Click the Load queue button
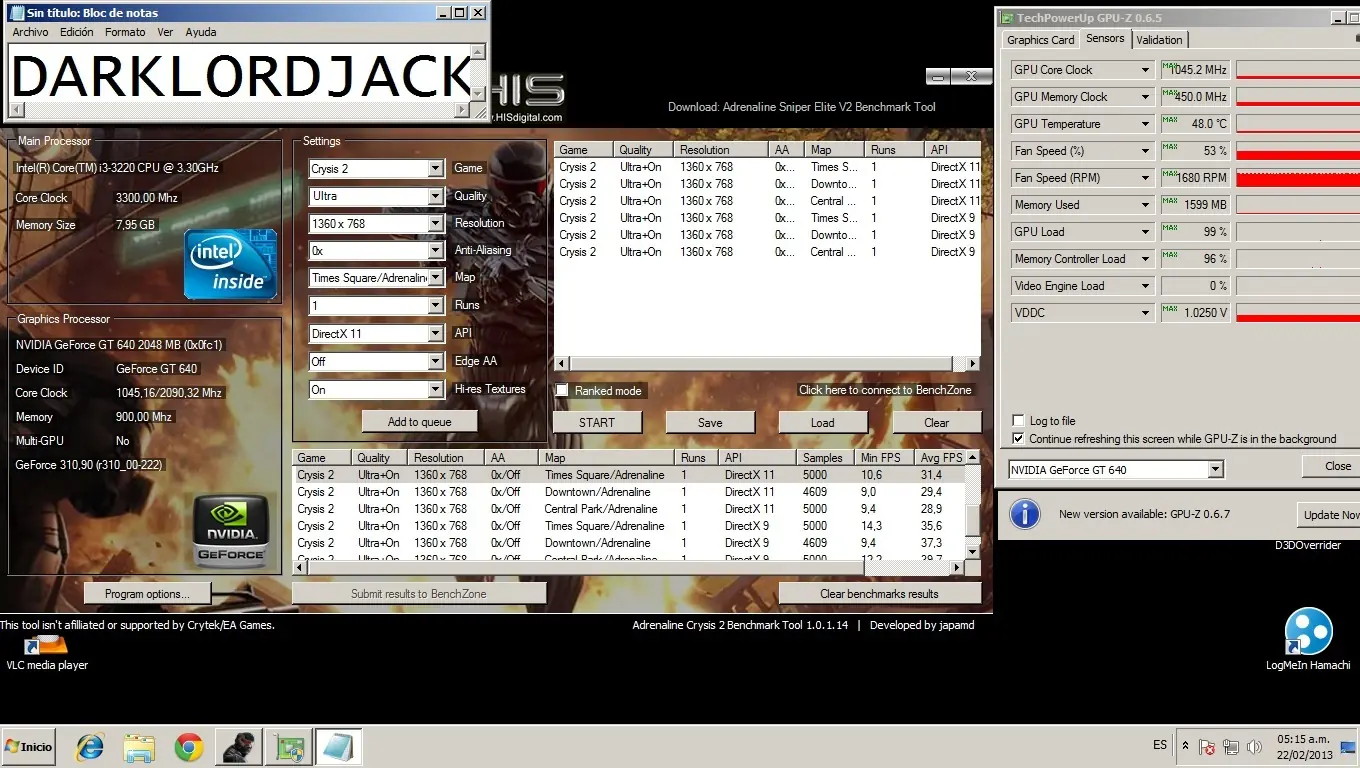 pyautogui.click(x=823, y=423)
